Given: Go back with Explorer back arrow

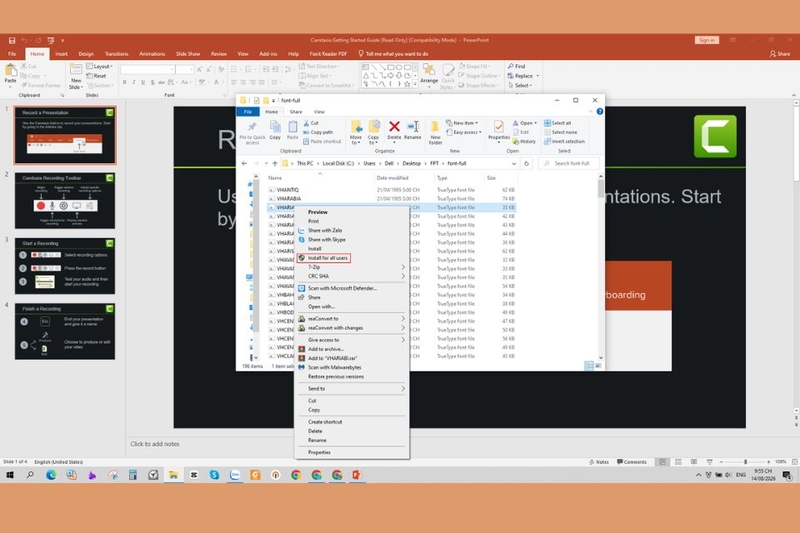Looking at the screenshot, I should pyautogui.click(x=244, y=164).
